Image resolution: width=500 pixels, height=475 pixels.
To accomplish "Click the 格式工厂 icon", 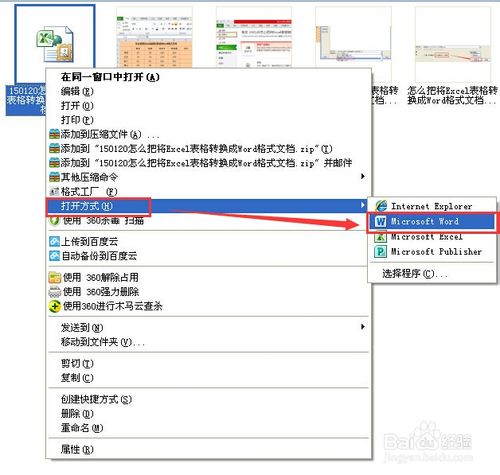I will (54, 191).
